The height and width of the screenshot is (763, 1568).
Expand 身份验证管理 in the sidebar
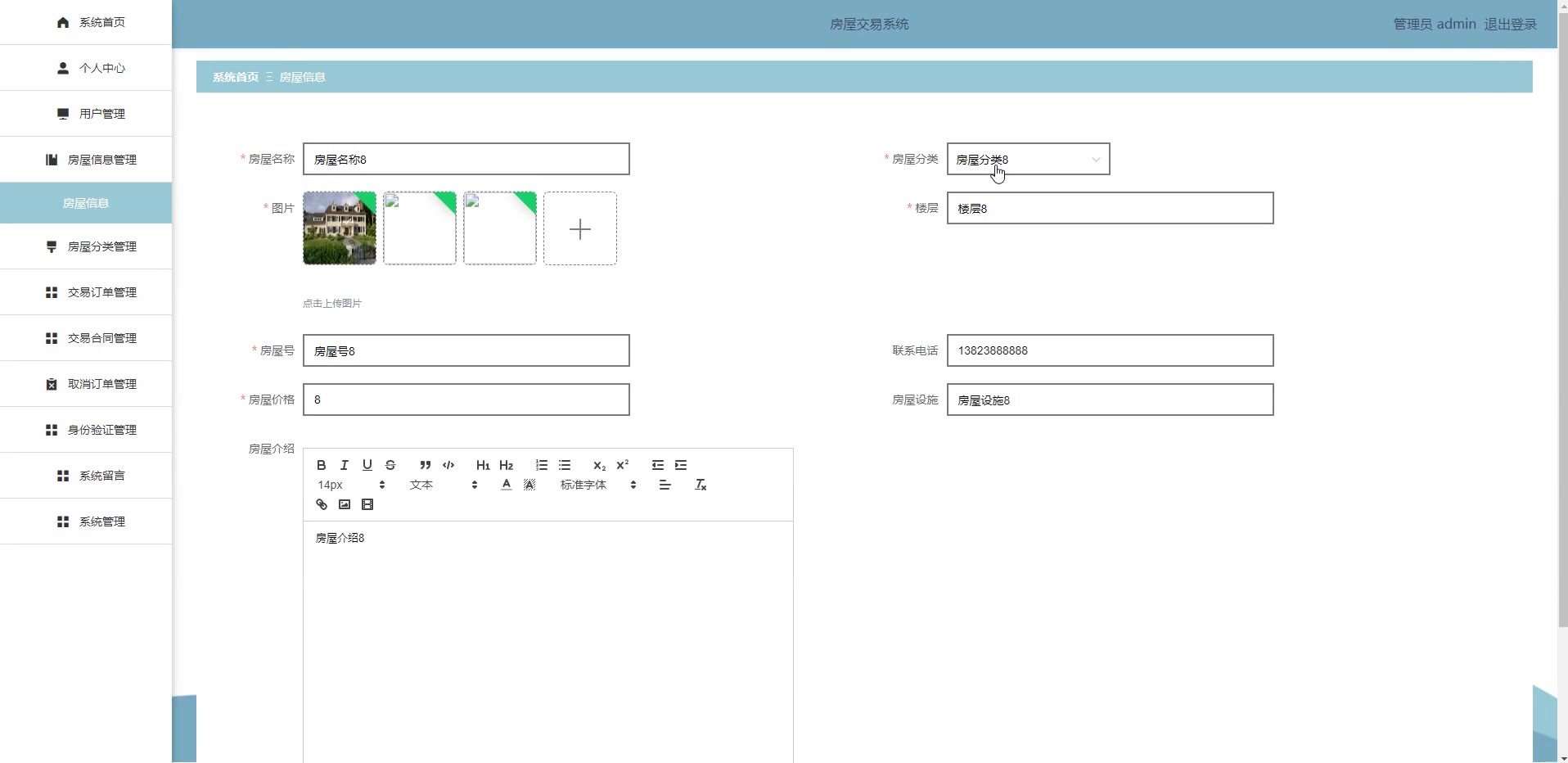[x=86, y=430]
